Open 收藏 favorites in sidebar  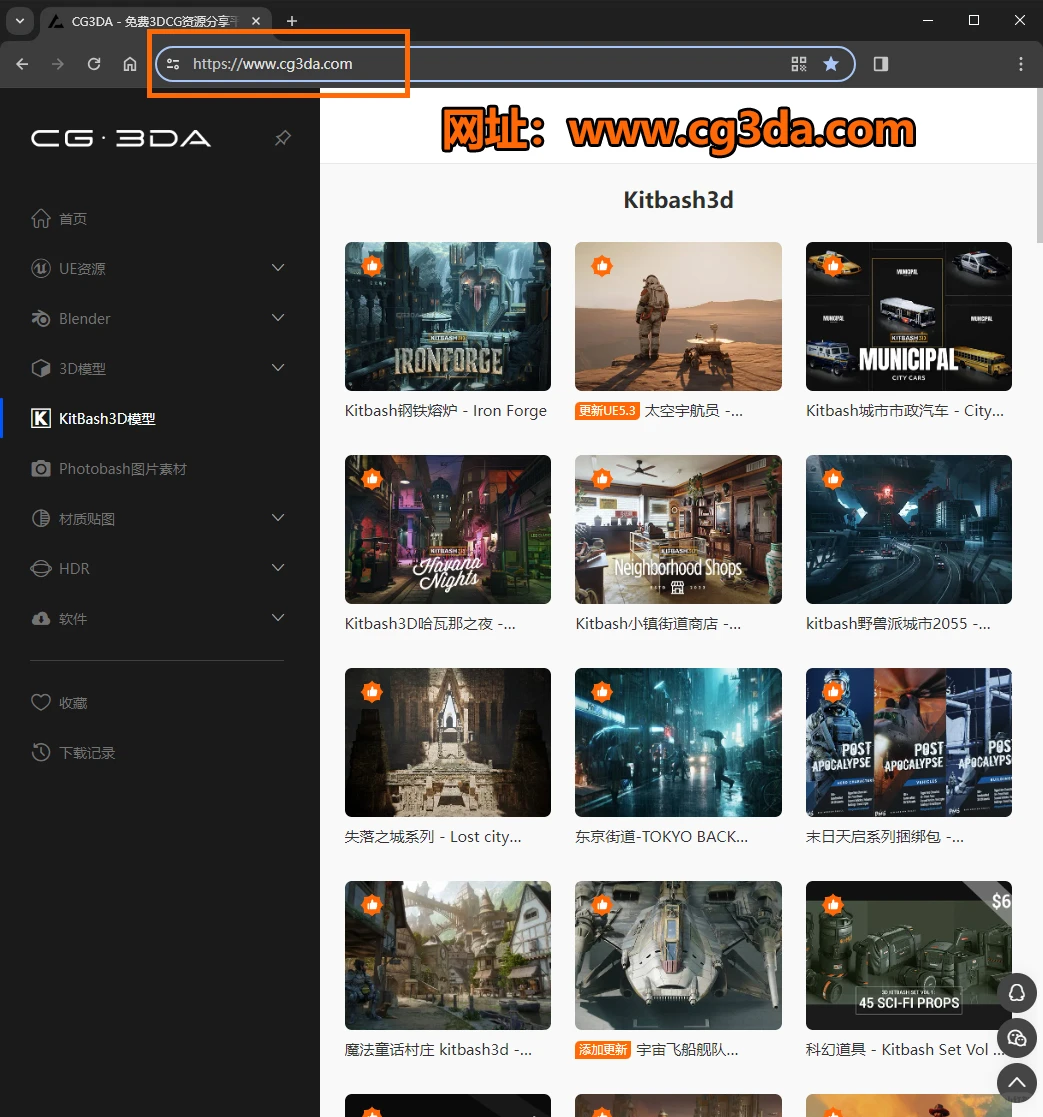click(x=59, y=703)
